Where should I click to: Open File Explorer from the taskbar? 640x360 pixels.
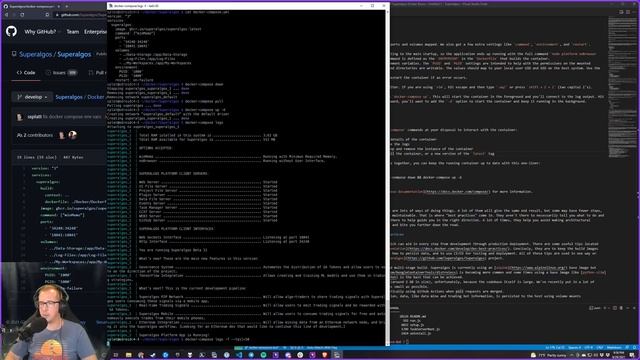tap(128, 355)
